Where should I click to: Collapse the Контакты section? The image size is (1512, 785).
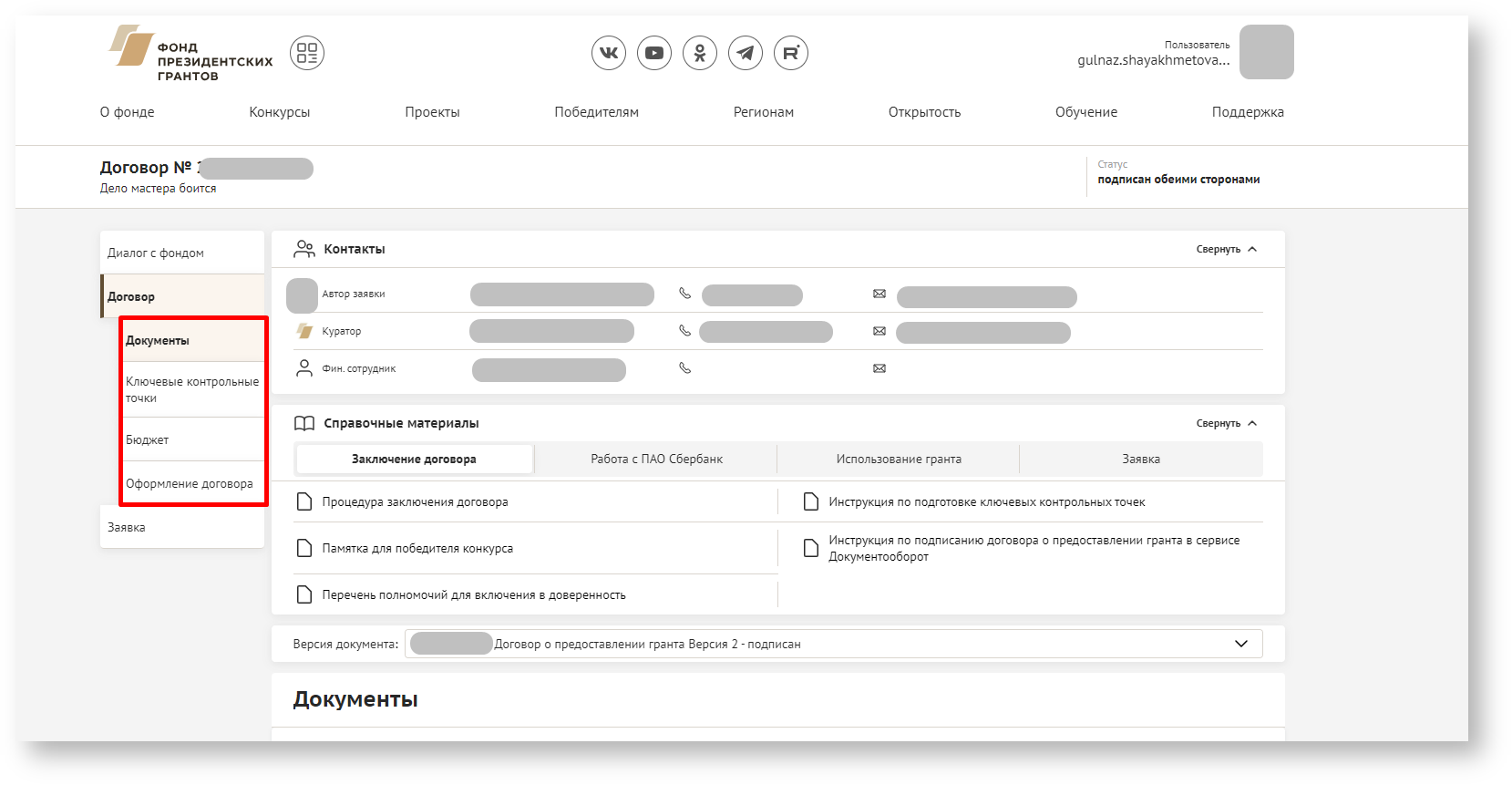coord(1226,249)
